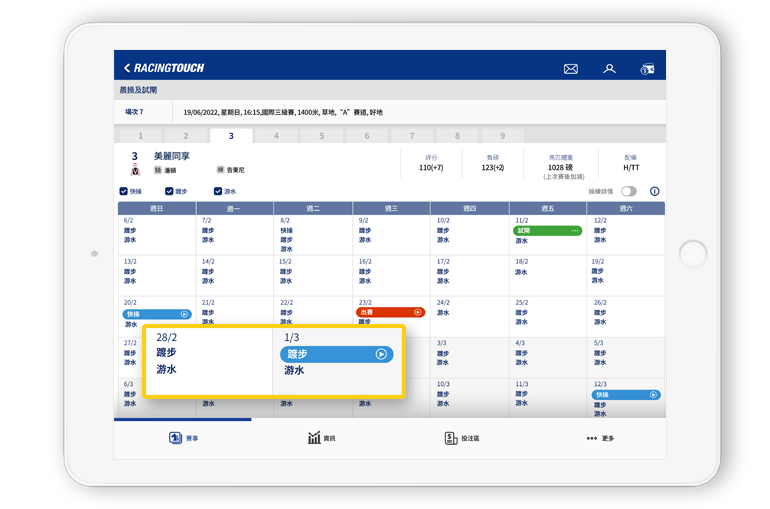Uncheck the 快操 checkbox

[x=124, y=191]
